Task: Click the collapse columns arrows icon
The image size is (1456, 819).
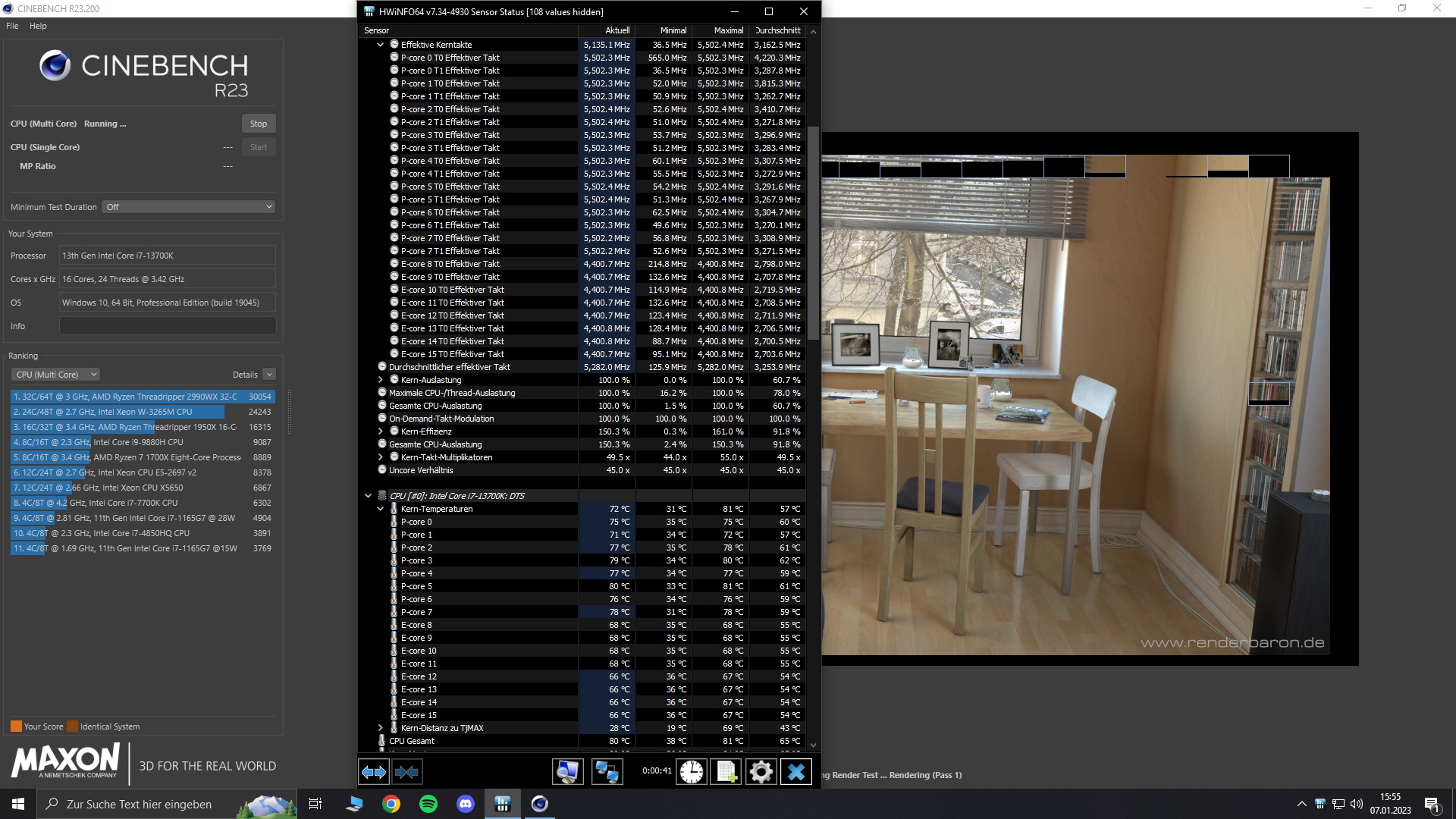Action: 406,772
